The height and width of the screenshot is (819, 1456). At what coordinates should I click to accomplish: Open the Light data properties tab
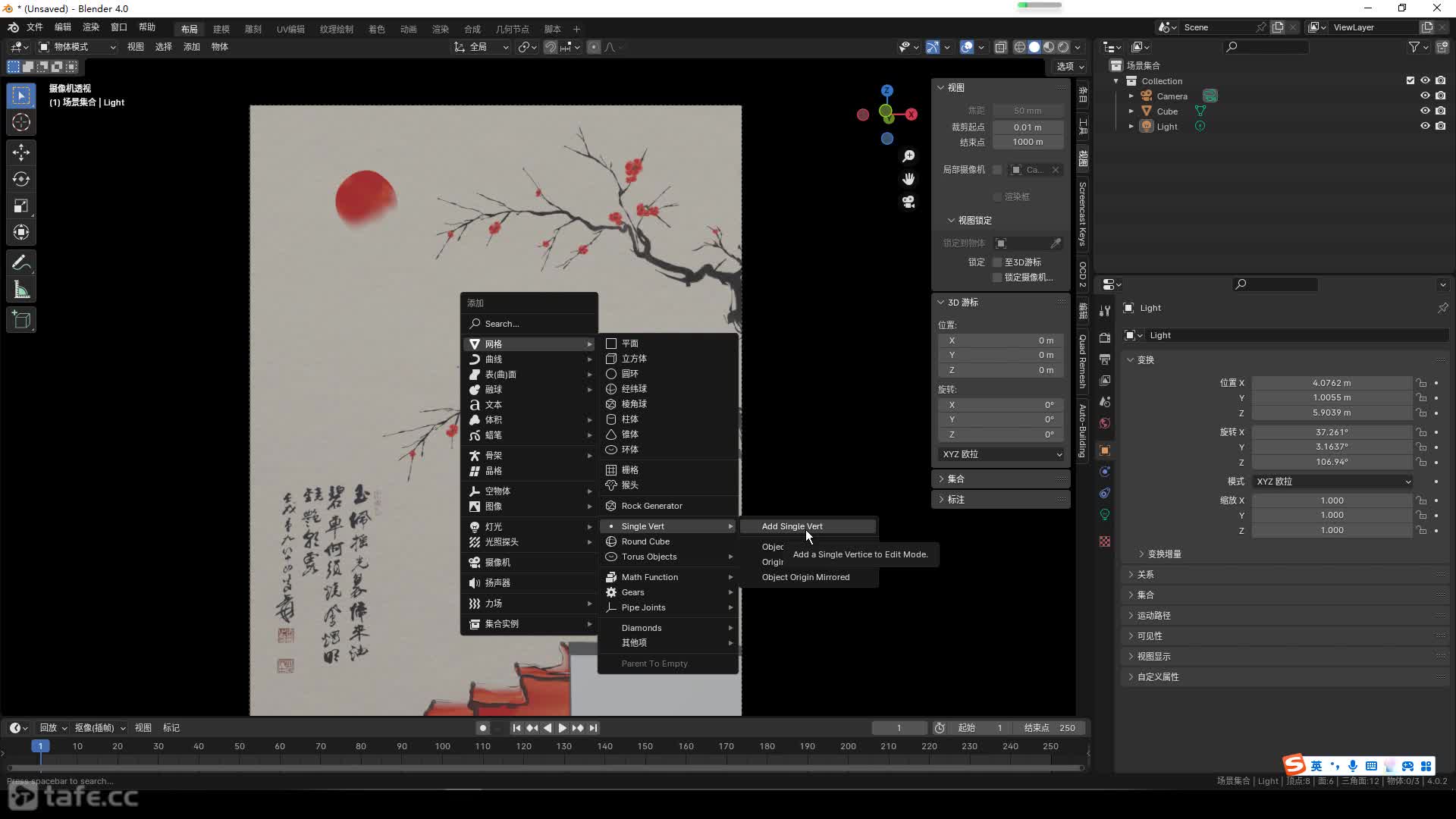pos(1105,515)
